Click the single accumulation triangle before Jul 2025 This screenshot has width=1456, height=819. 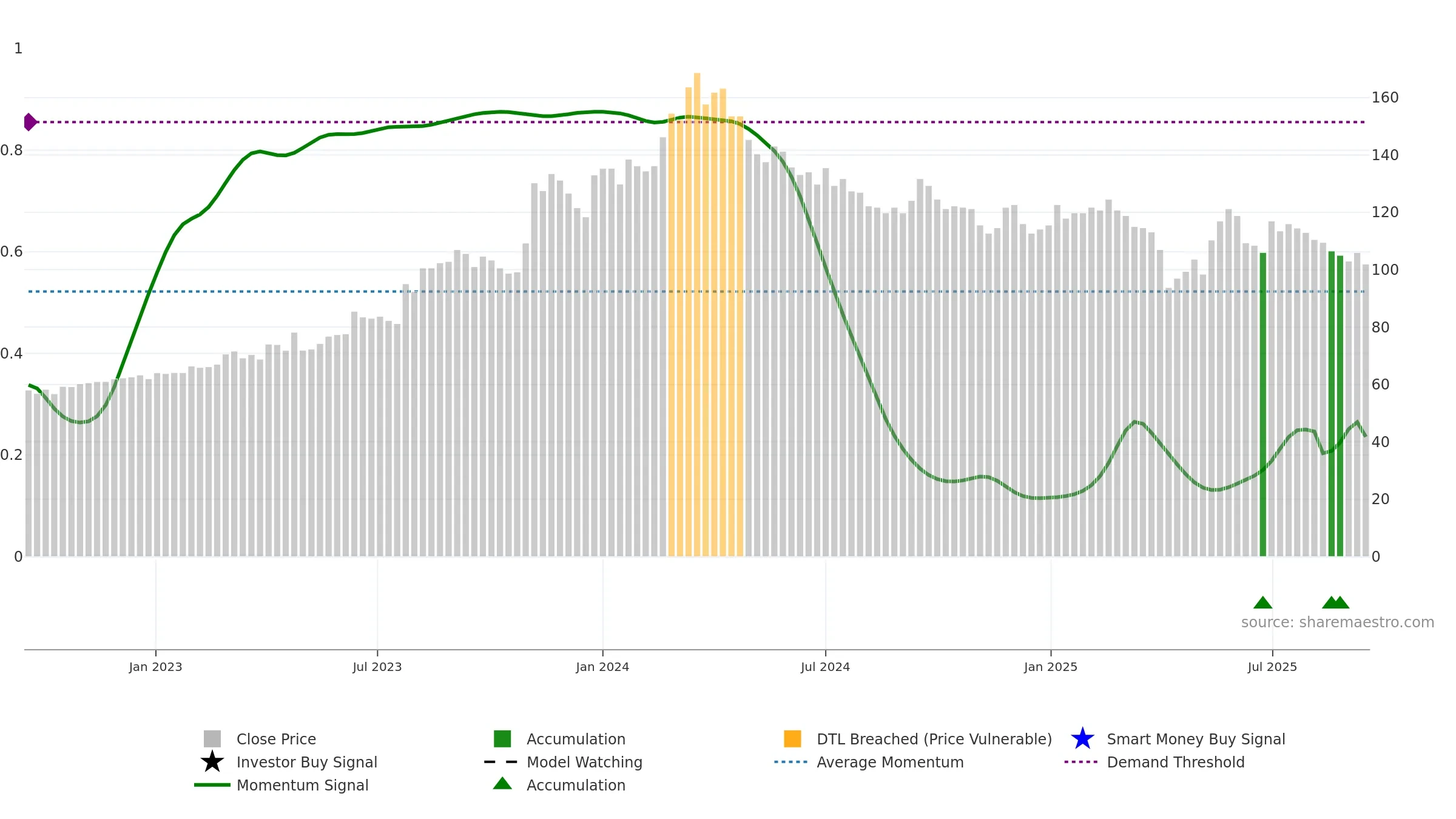[1262, 602]
